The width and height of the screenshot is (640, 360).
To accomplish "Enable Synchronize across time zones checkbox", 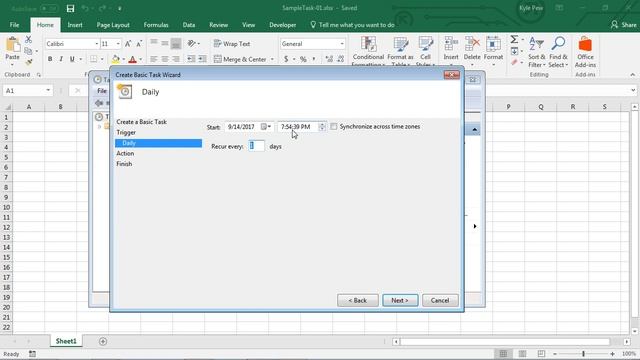I will [x=334, y=127].
